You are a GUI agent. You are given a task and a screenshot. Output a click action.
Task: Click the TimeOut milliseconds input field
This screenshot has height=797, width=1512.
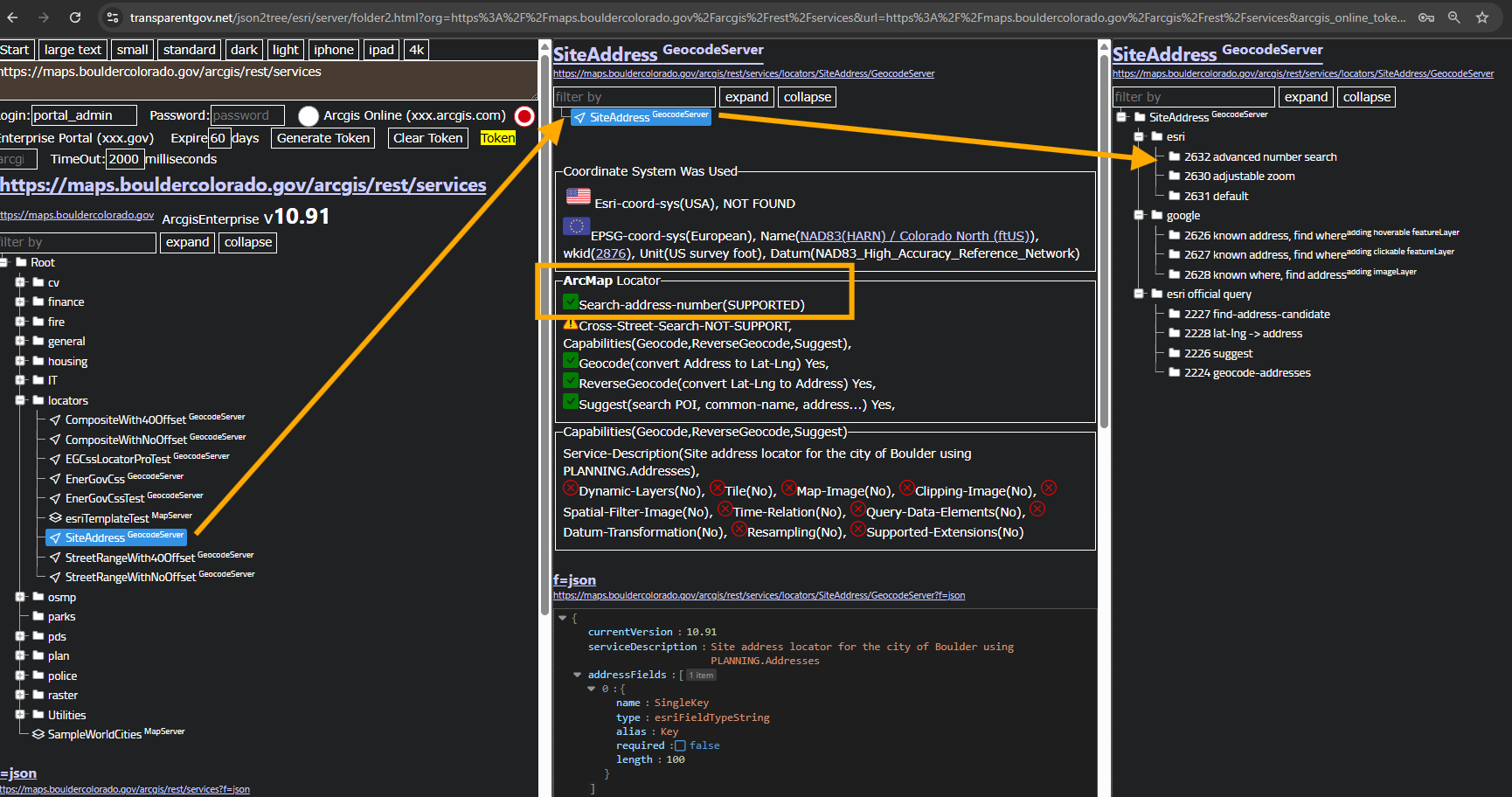pyautogui.click(x=124, y=159)
